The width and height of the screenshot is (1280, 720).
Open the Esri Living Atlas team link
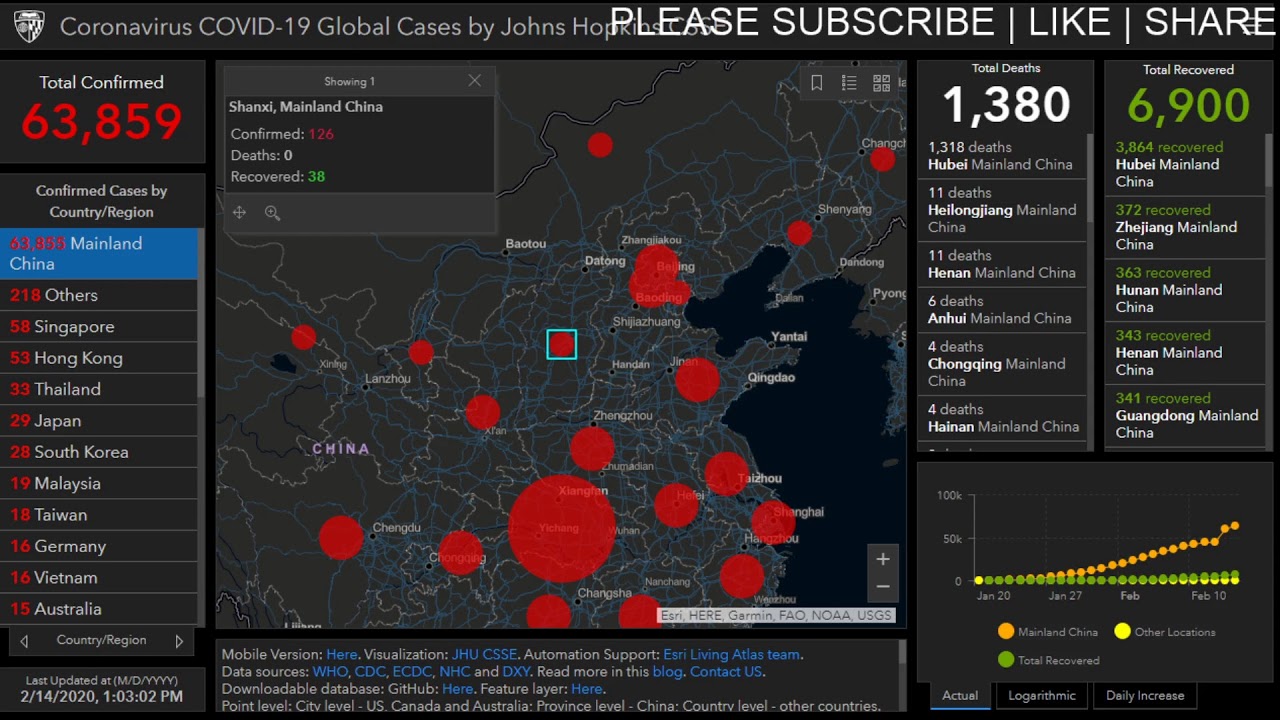(732, 655)
